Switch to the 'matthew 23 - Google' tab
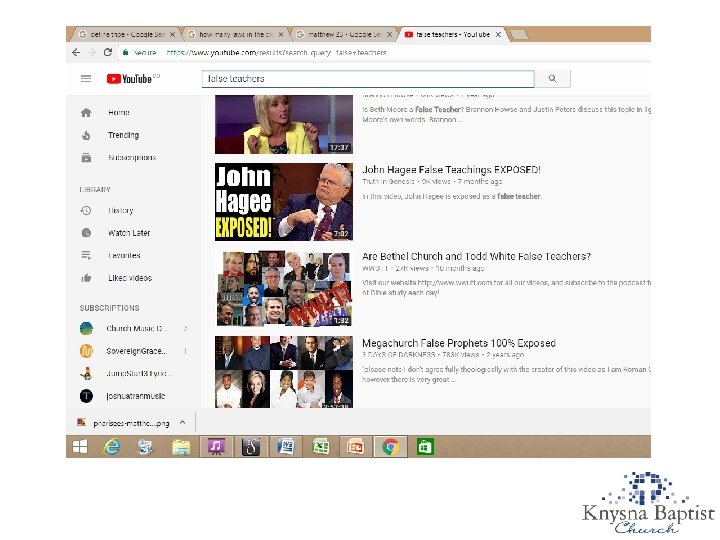720x540 pixels. click(344, 34)
